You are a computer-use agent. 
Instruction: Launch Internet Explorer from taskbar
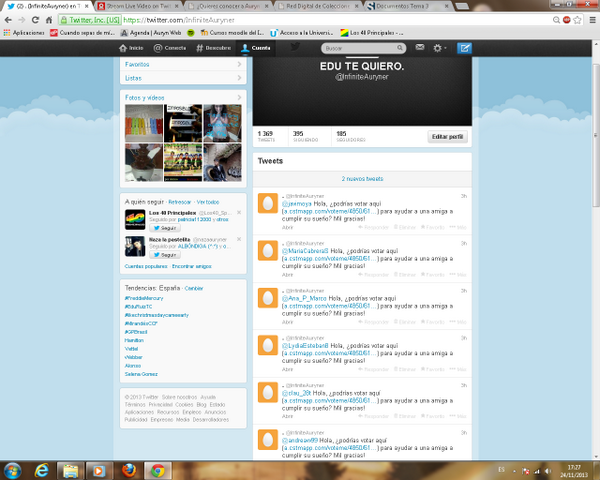[41, 470]
